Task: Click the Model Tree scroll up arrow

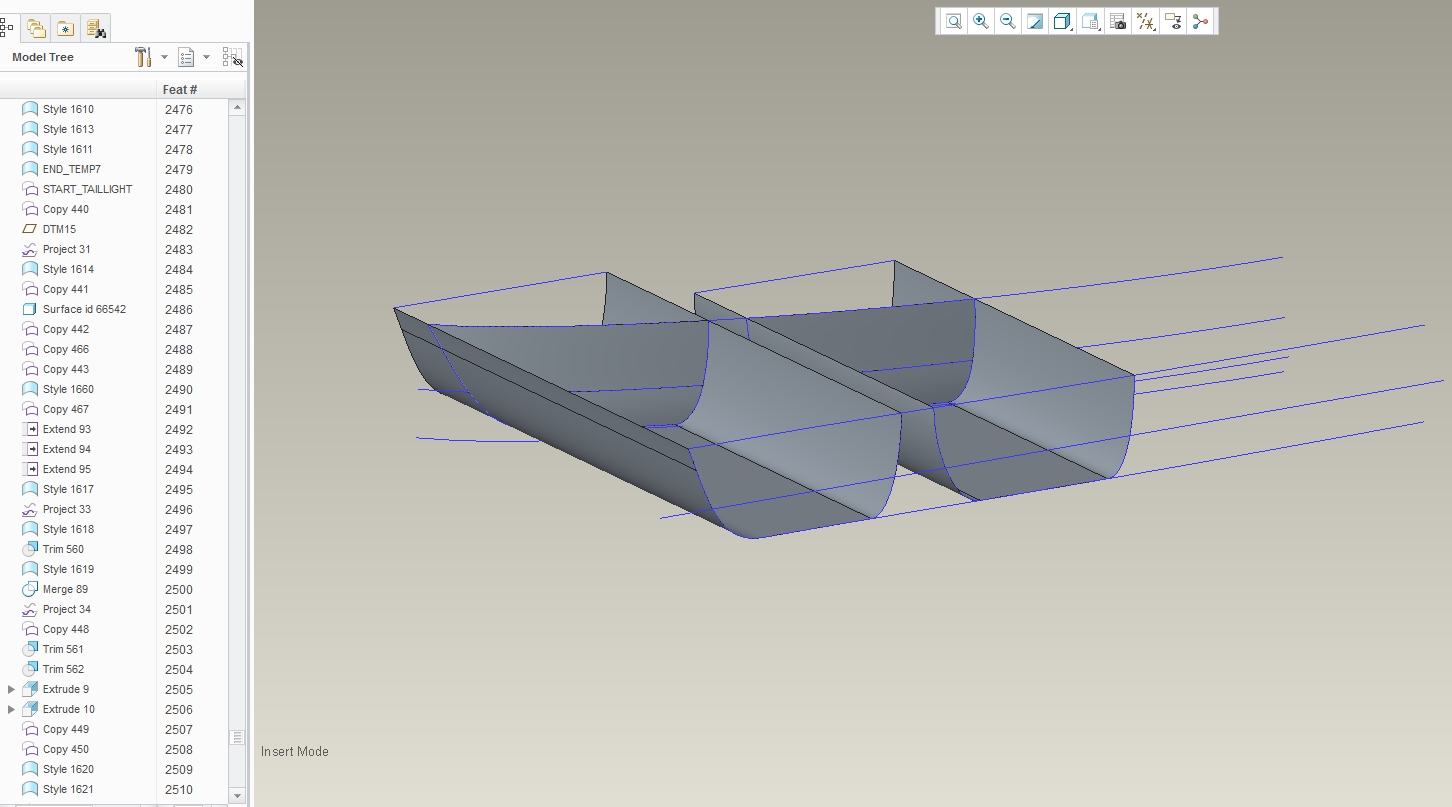Action: (237, 107)
